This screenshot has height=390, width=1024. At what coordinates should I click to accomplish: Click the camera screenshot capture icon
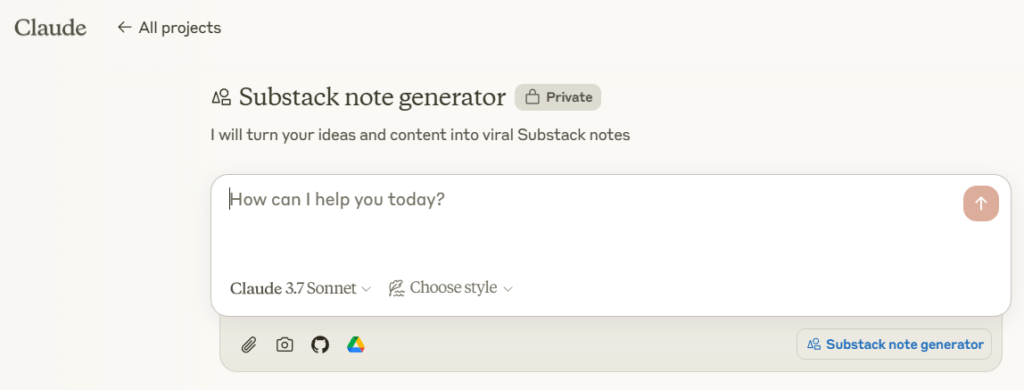coord(285,344)
